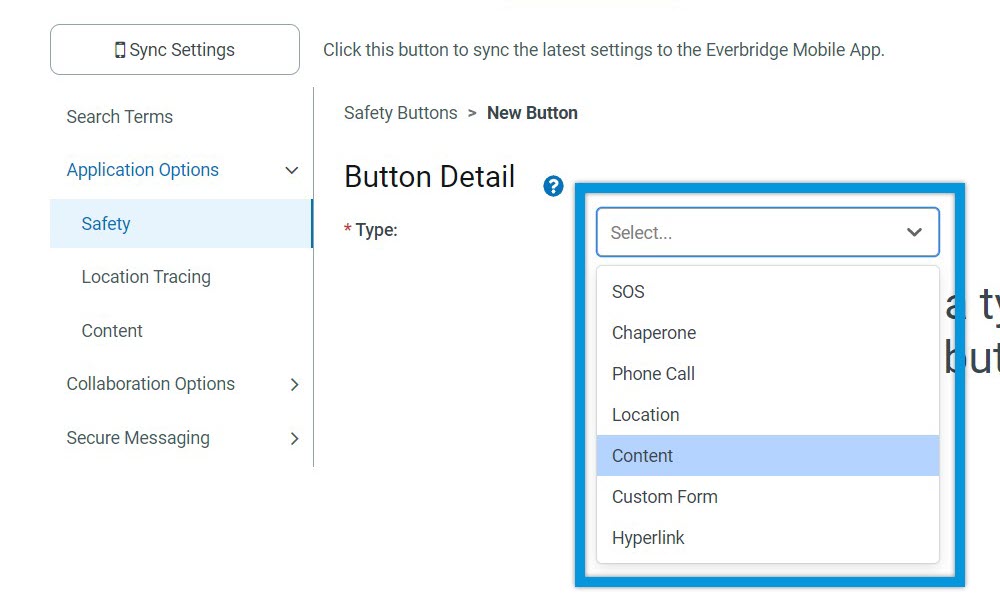The image size is (1000, 600).
Task: Open Location Tracing settings
Action: (146, 277)
